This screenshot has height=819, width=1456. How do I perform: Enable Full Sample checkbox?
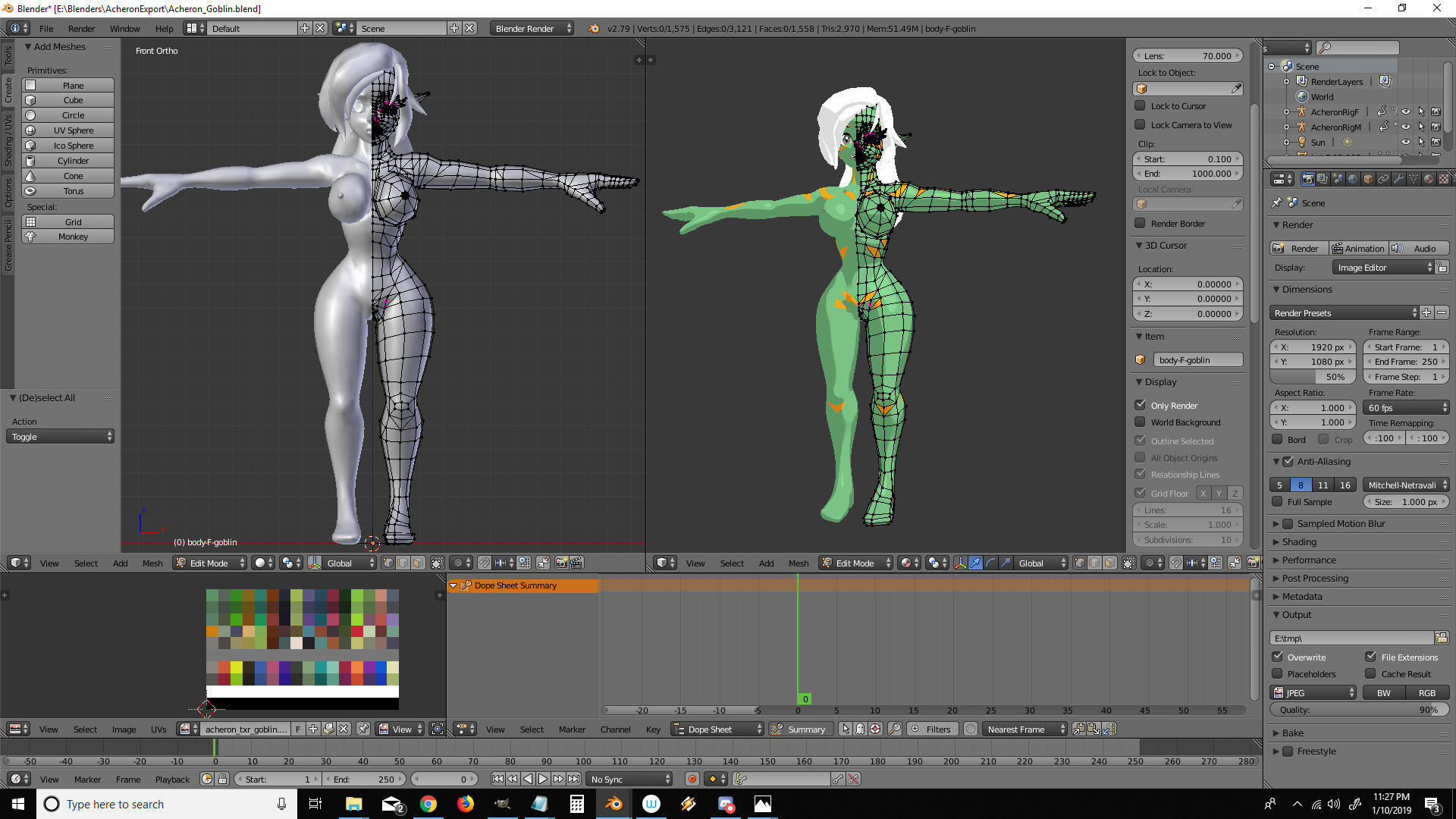pos(1278,501)
